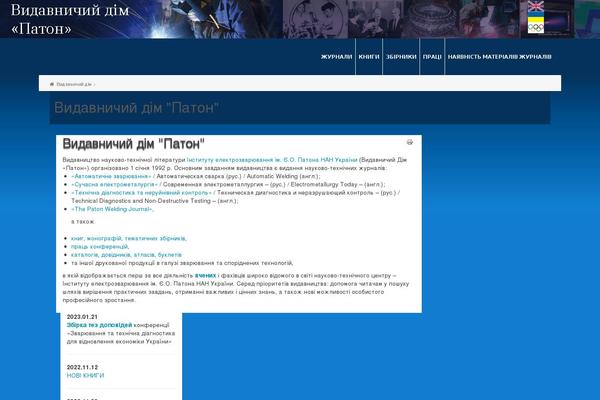Select the Ukrainian flag language icon
Screen dimensions: 600x400
click(x=536, y=17)
